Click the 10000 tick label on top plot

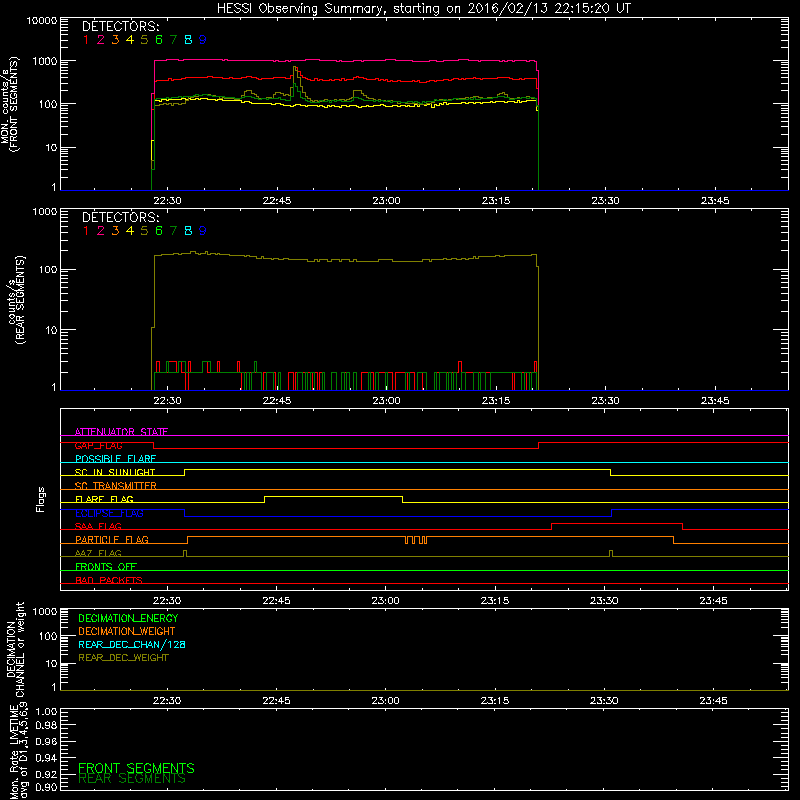(x=42, y=20)
